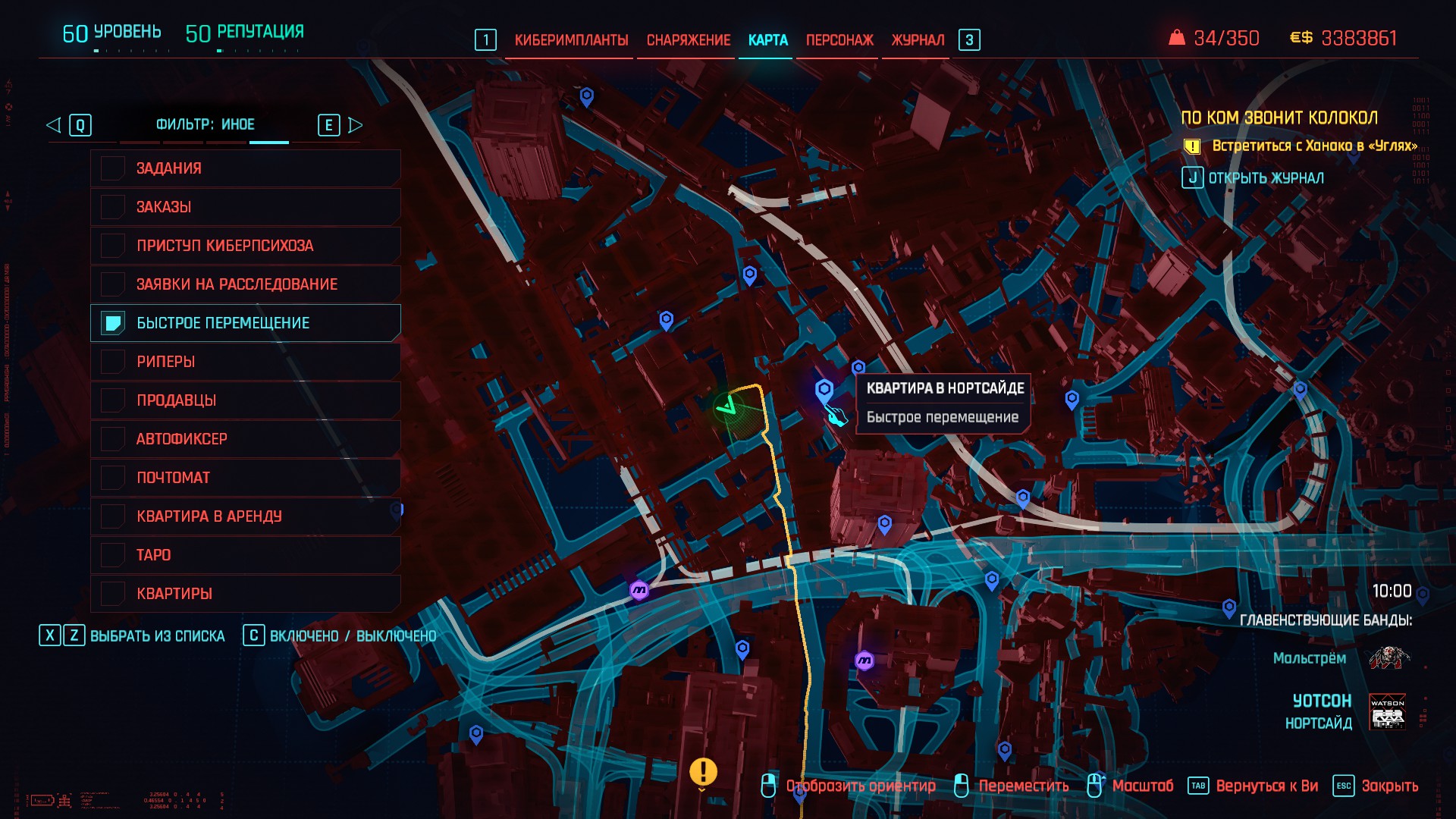Click Открыть журнал button
Viewport: 1456px width, 819px height.
pos(1265,178)
